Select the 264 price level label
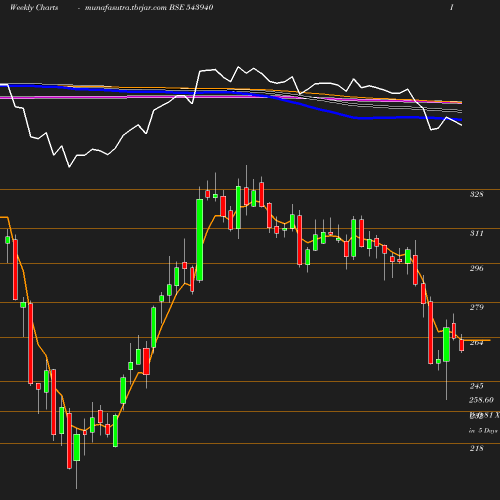The width and height of the screenshot is (500, 500). 476,343
